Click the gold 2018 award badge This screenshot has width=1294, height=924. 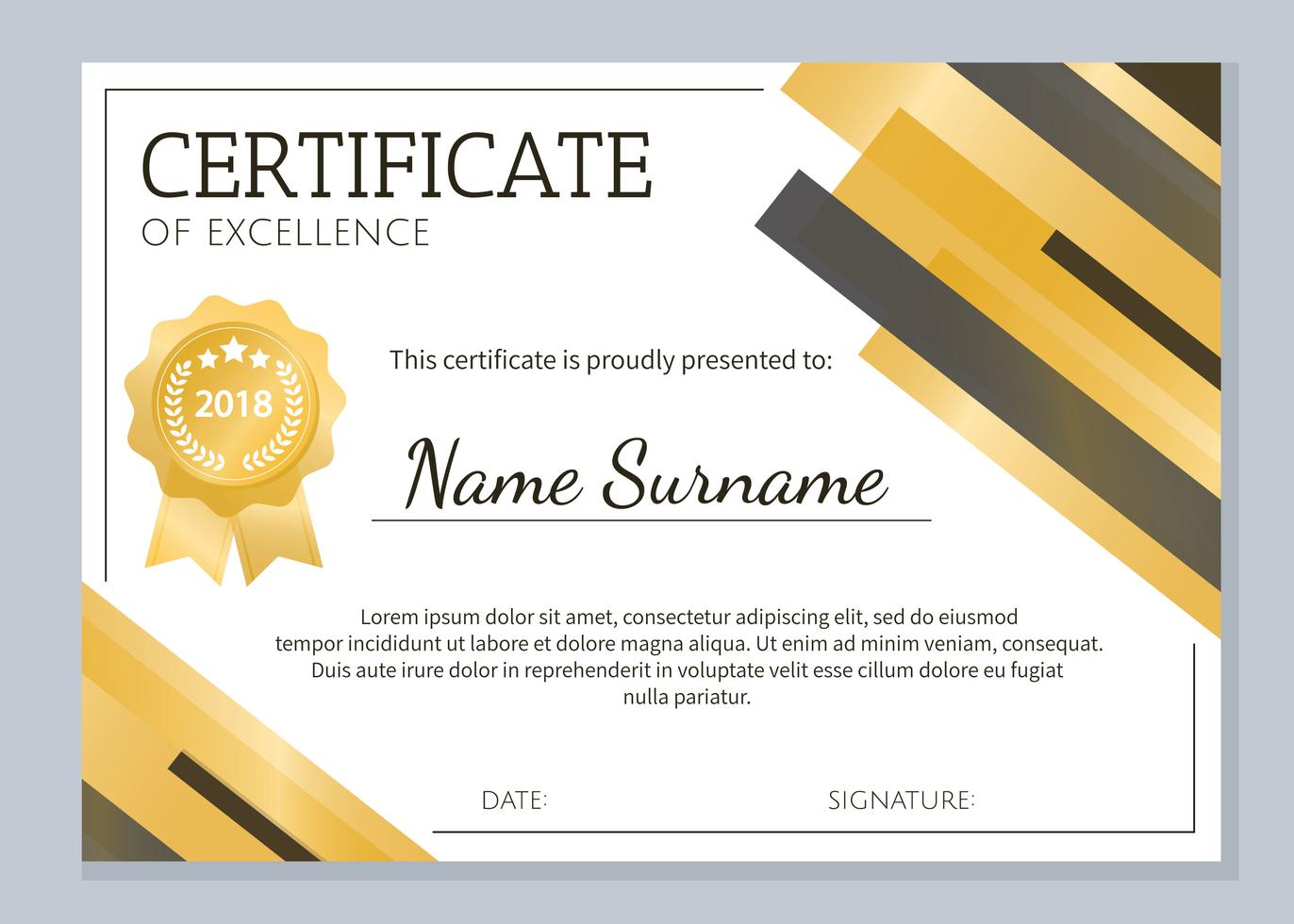[x=235, y=439]
